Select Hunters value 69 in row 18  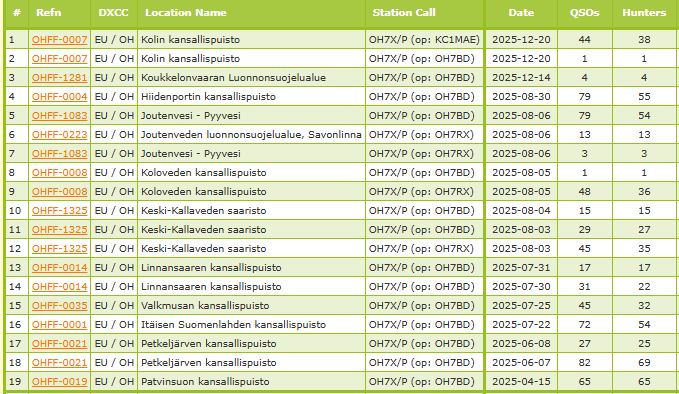point(644,362)
